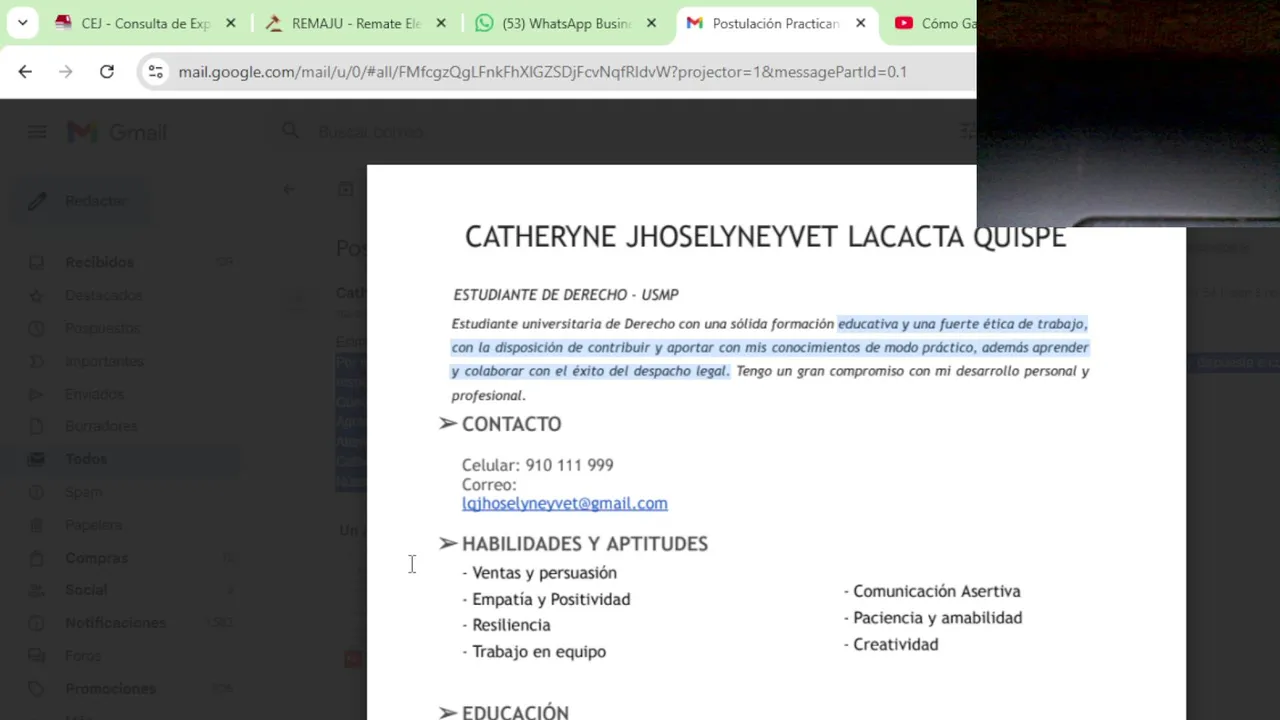Open the Gmail main menu hamburger

pos(37,132)
